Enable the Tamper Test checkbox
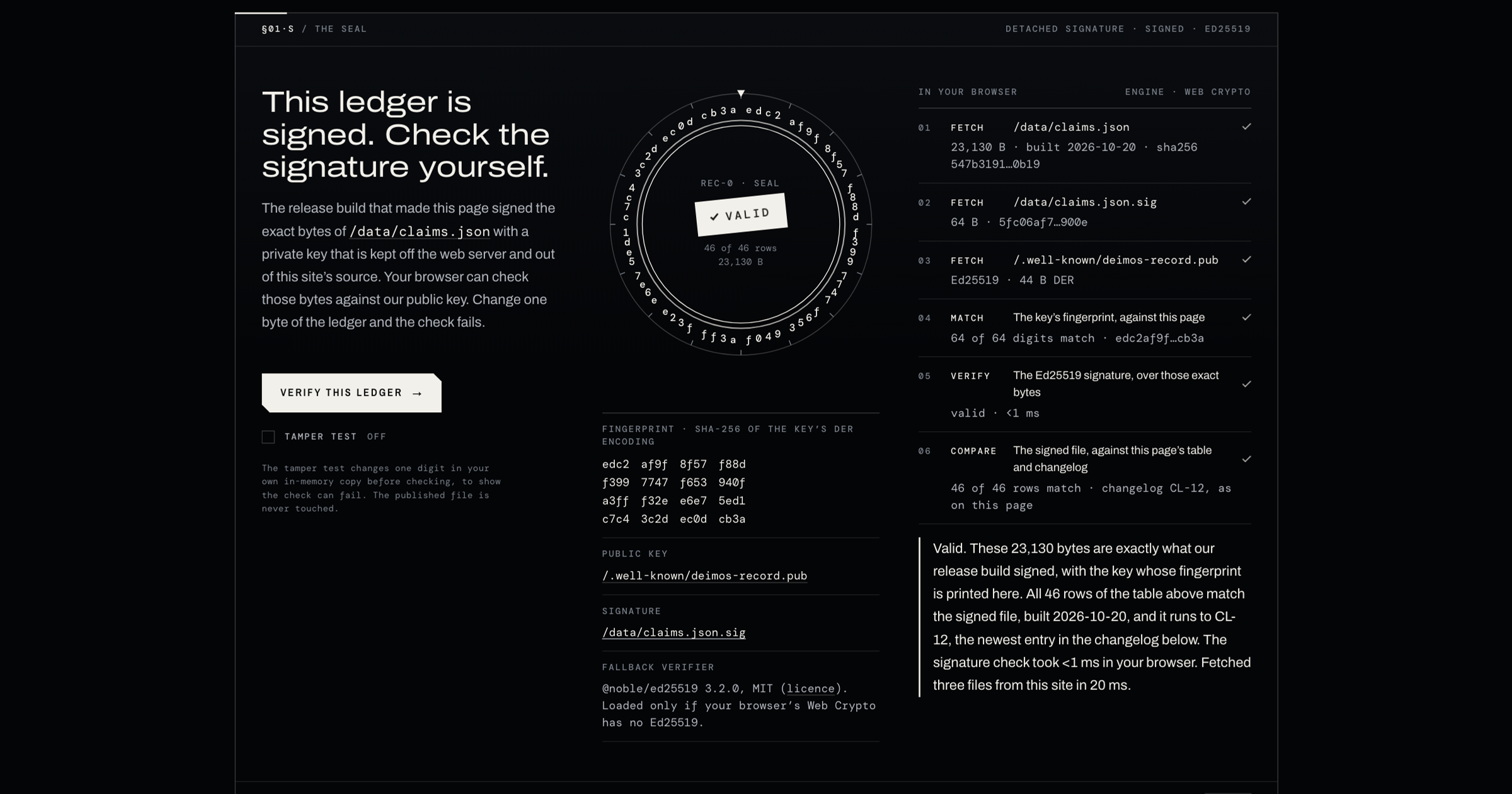 coord(268,437)
